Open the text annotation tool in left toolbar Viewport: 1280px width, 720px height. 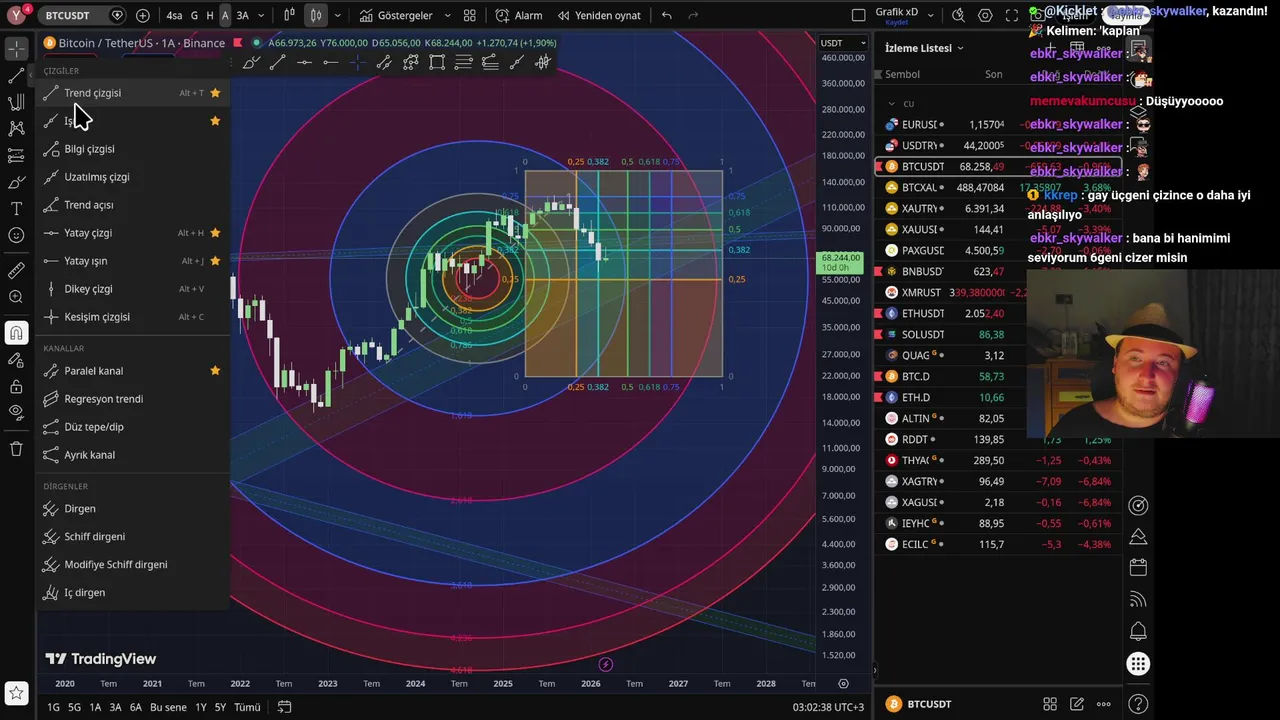16,209
